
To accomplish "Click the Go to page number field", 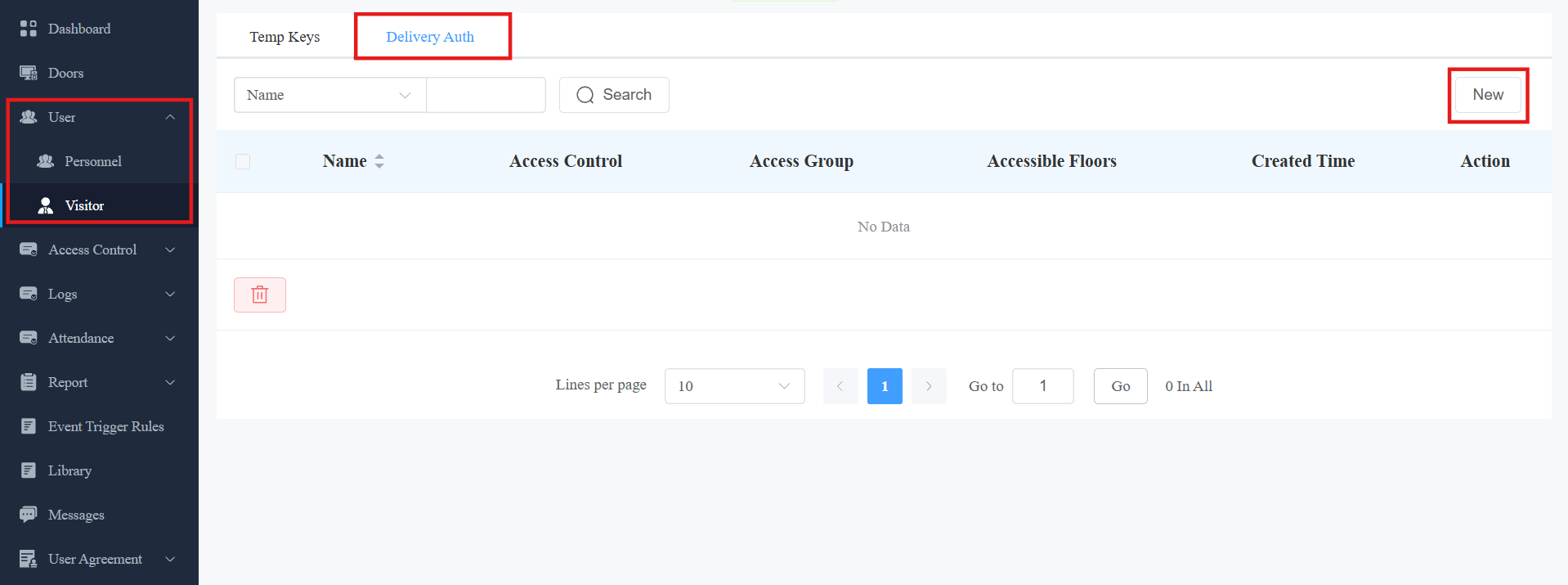I will point(1043,386).
